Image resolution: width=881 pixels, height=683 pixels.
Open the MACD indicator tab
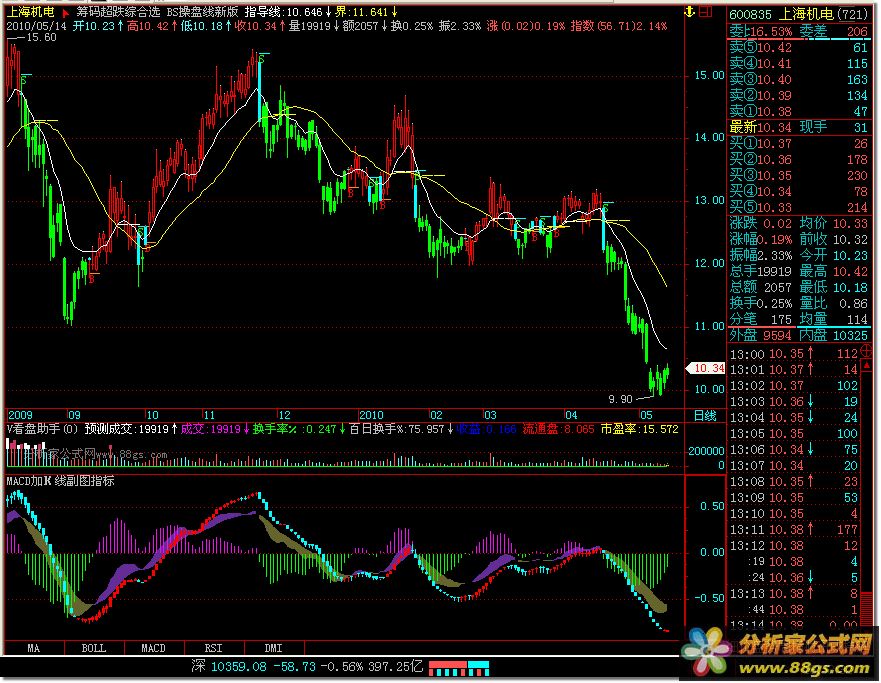point(153,648)
